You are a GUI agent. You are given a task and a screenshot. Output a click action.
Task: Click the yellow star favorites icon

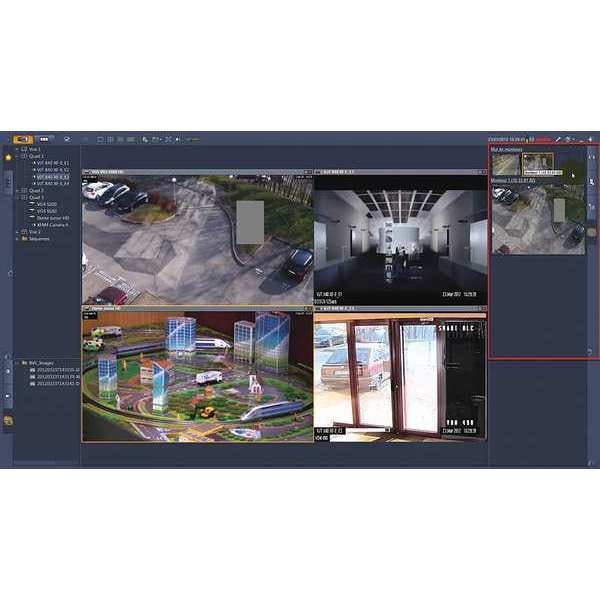tap(8, 157)
